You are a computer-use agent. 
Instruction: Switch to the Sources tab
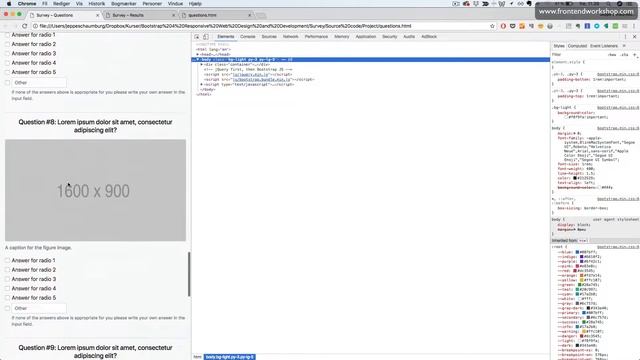click(x=269, y=37)
